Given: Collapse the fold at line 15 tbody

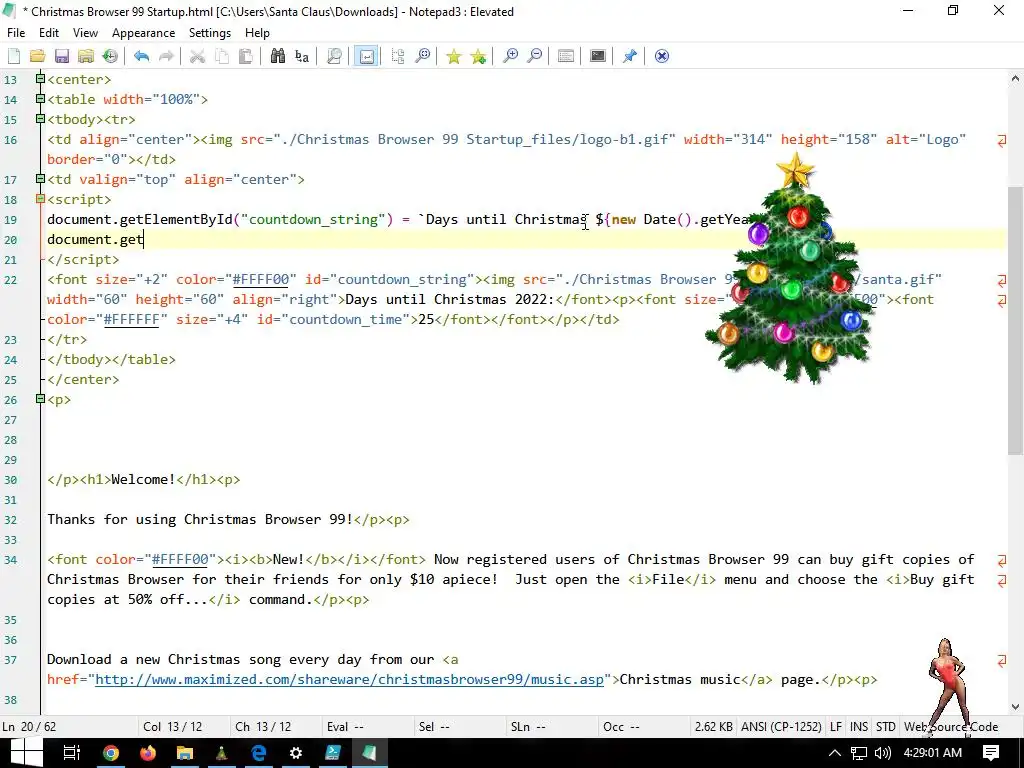Looking at the screenshot, I should [x=40, y=120].
